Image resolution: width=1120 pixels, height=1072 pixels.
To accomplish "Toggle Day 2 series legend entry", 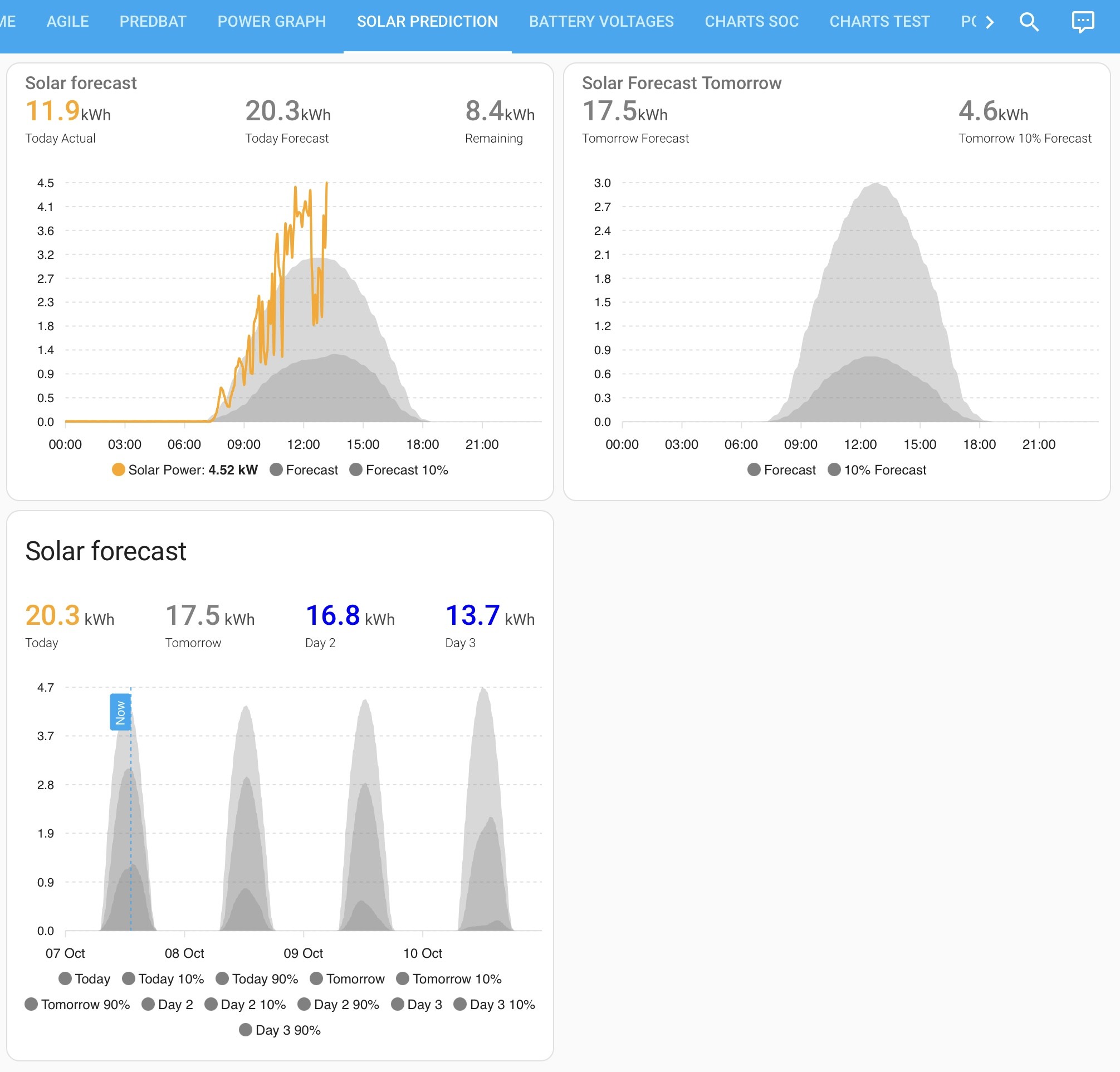I will 168,1004.
